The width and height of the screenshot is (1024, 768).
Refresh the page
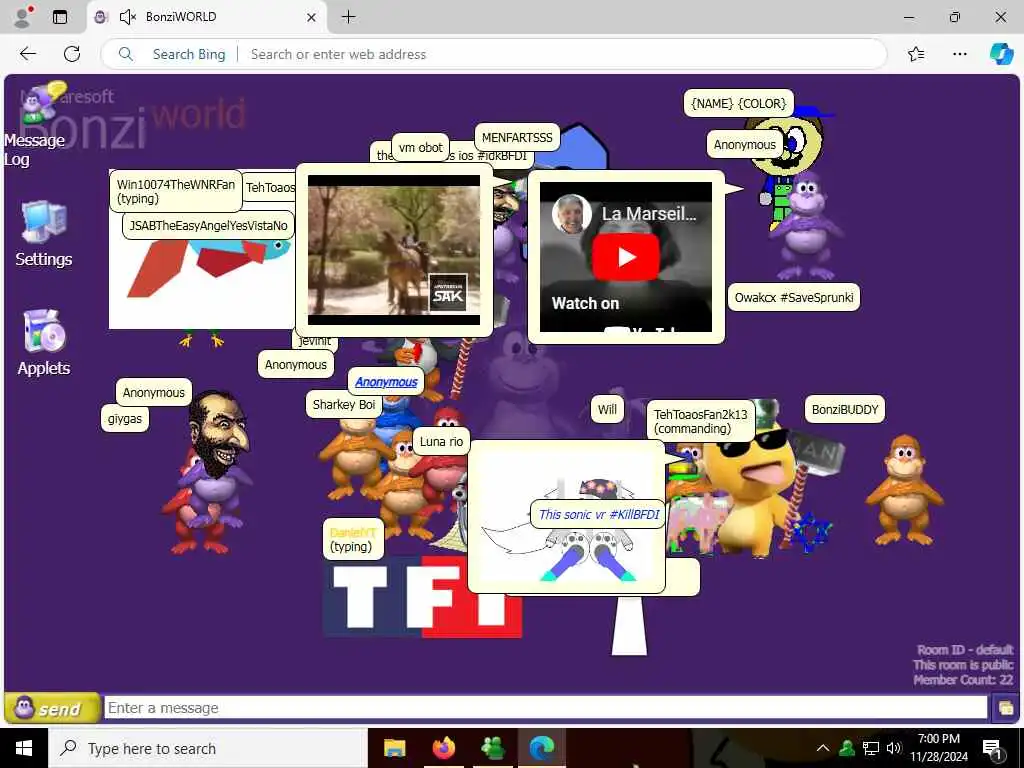[72, 54]
